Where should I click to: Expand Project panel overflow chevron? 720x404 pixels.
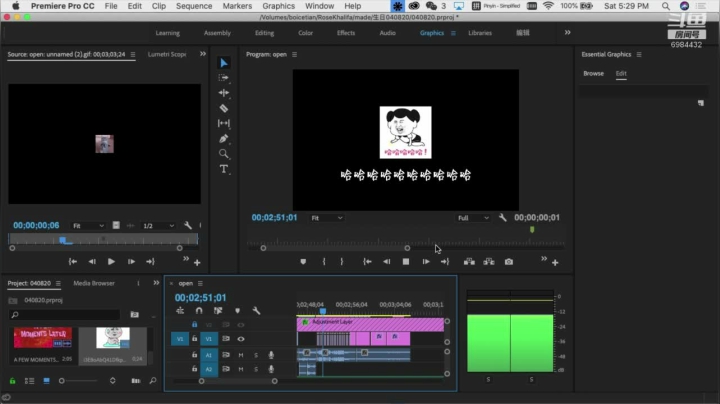(156, 283)
